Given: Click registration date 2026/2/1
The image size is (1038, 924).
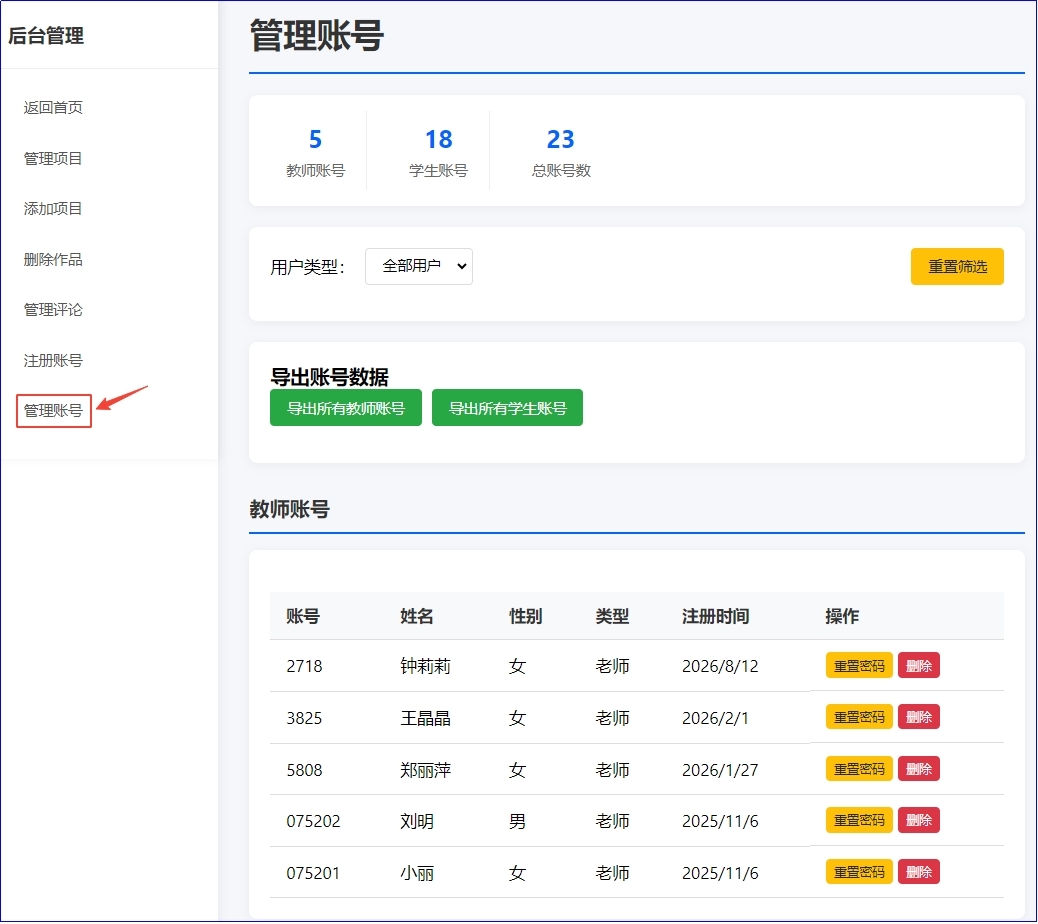Looking at the screenshot, I should tap(716, 718).
